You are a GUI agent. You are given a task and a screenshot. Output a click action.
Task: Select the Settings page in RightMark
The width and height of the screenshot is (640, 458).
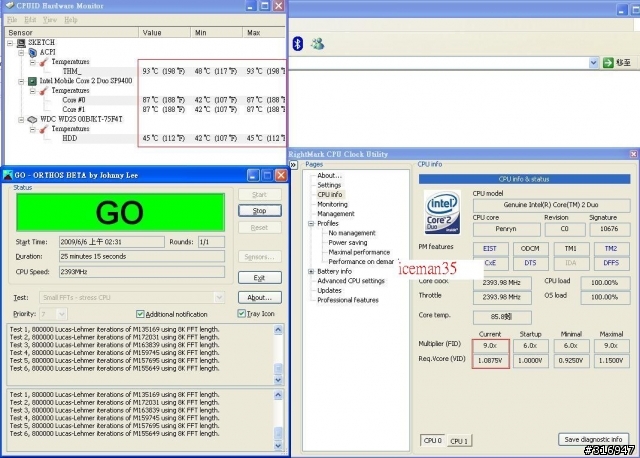click(329, 185)
